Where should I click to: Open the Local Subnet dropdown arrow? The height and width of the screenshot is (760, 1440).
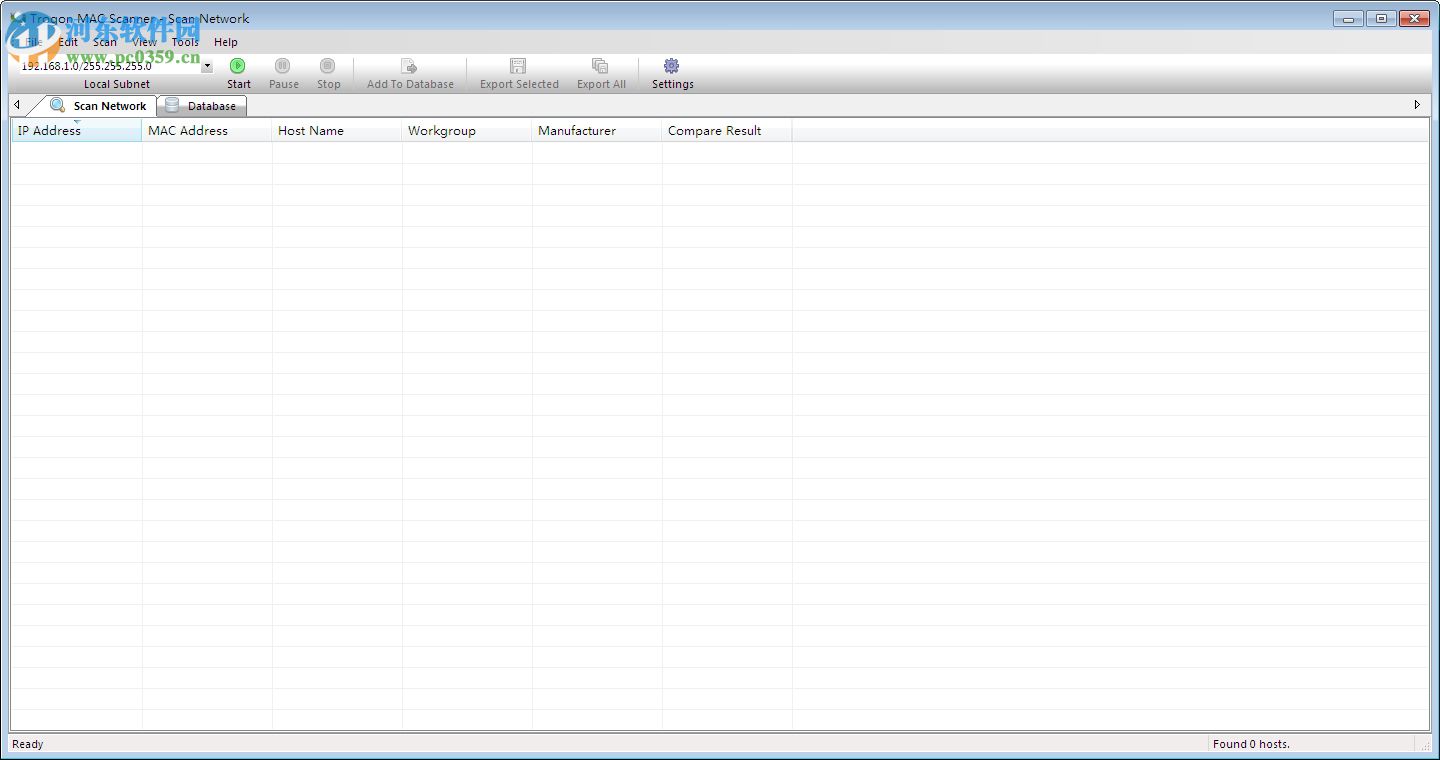207,65
